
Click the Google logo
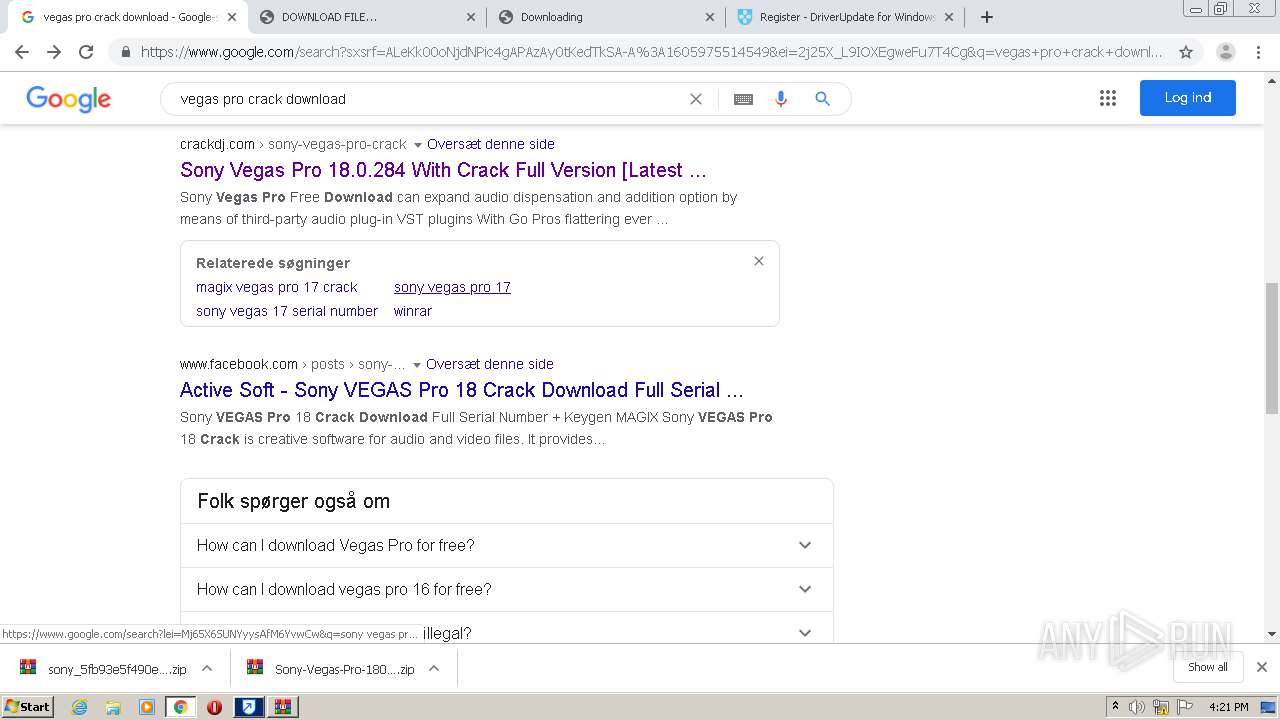pos(69,99)
